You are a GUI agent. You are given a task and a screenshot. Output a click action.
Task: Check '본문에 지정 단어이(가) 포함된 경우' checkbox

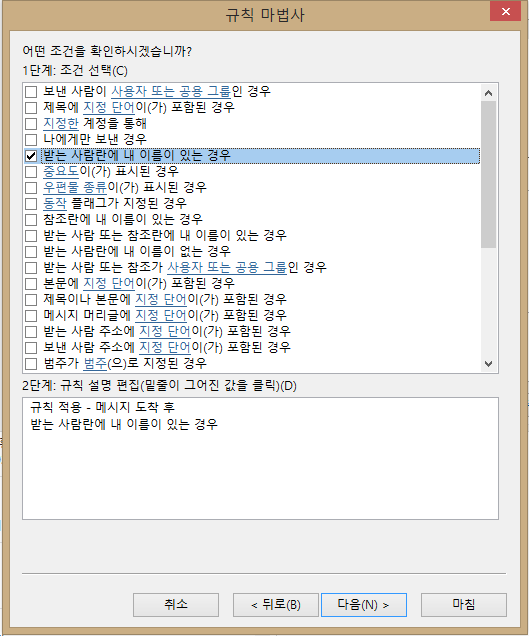(x=31, y=284)
